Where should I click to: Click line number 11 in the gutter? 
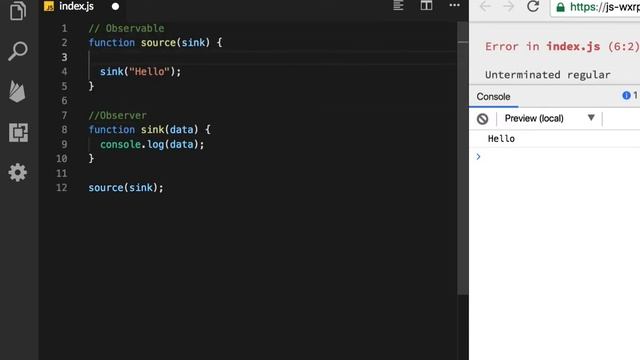pyautogui.click(x=62, y=173)
